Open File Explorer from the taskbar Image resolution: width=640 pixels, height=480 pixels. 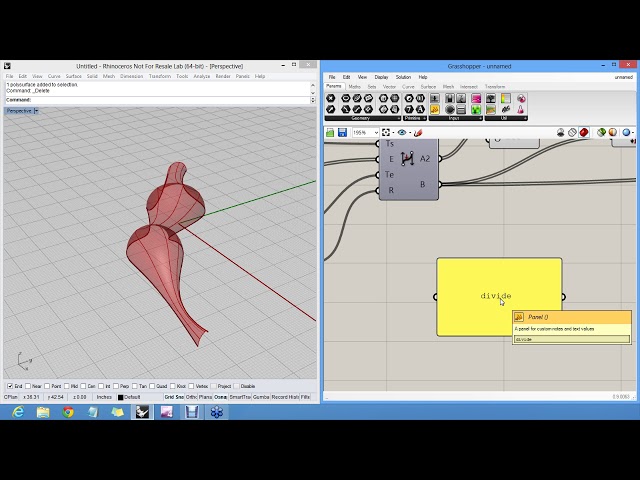point(43,412)
